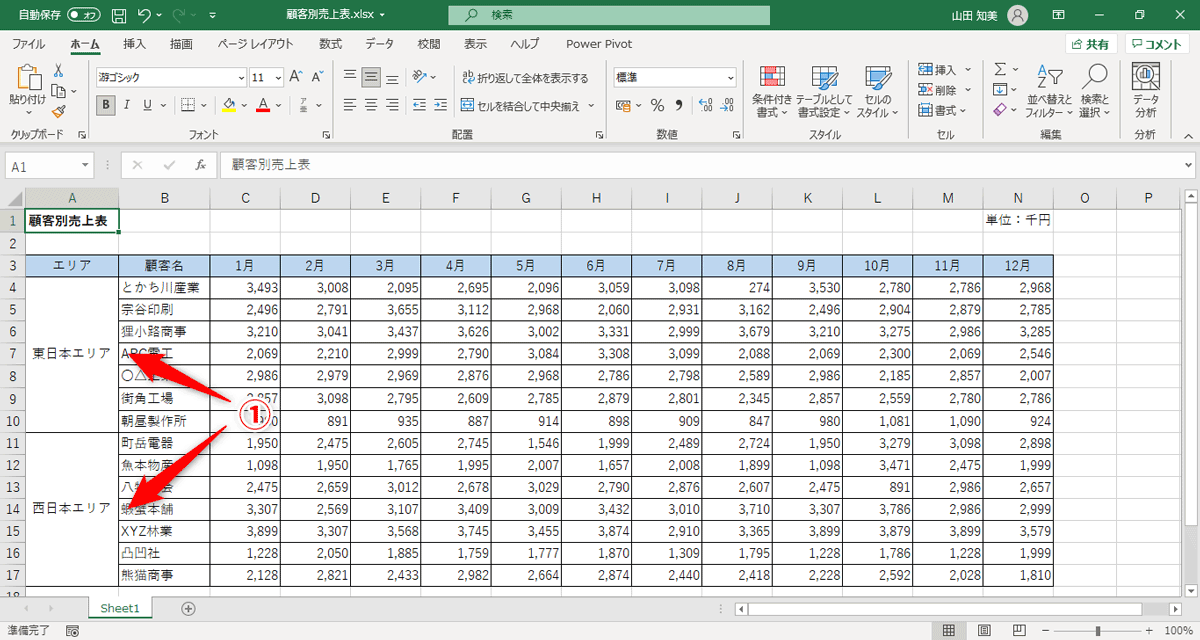1200x640 pixels.
Task: Expand the formula bar chevron
Action: pos(1188,166)
